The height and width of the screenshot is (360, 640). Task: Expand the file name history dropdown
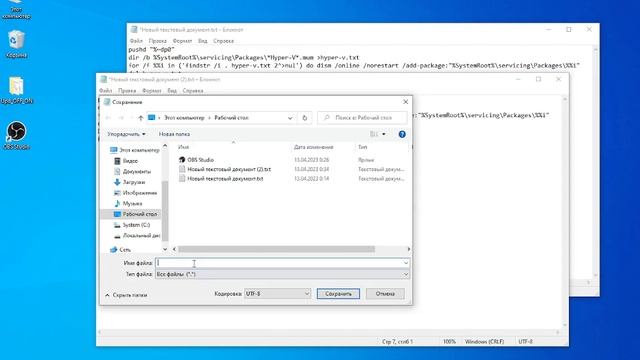[406, 263]
